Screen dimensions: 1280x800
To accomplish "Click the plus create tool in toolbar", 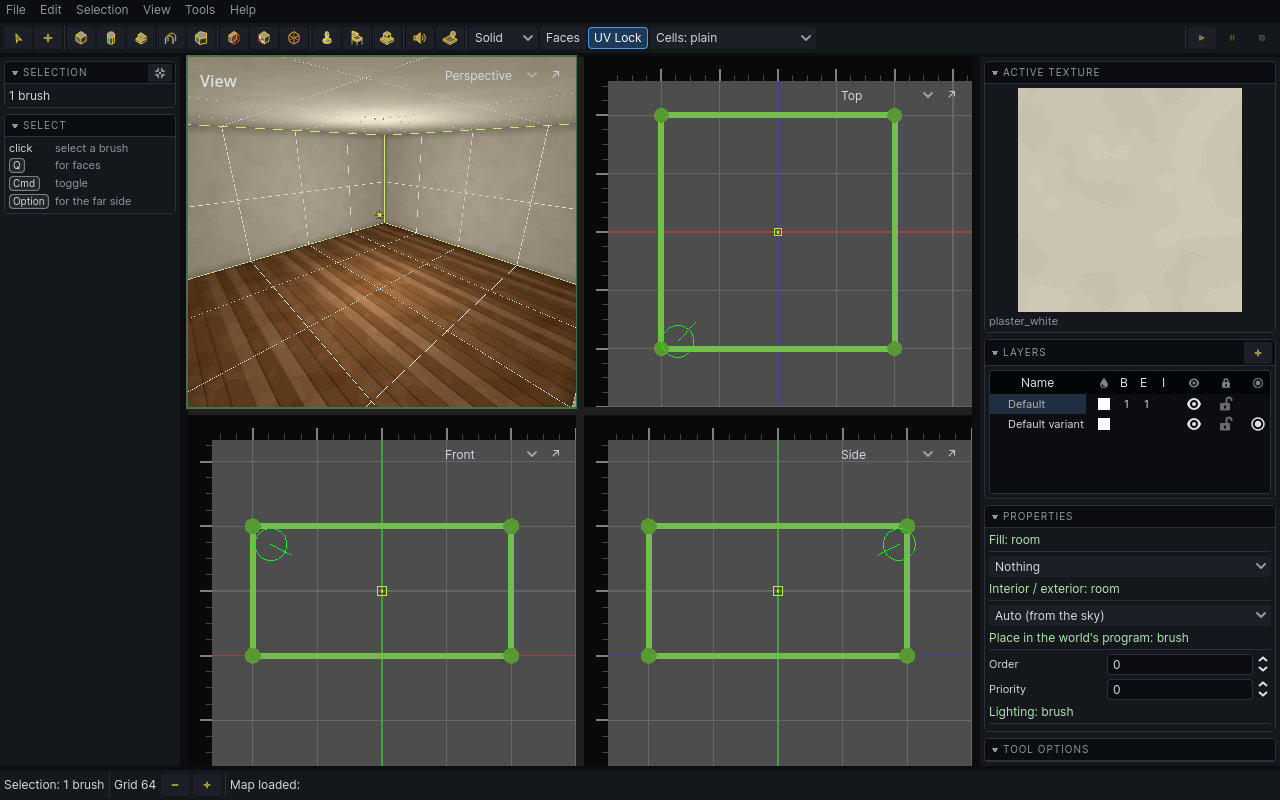I will [x=48, y=38].
